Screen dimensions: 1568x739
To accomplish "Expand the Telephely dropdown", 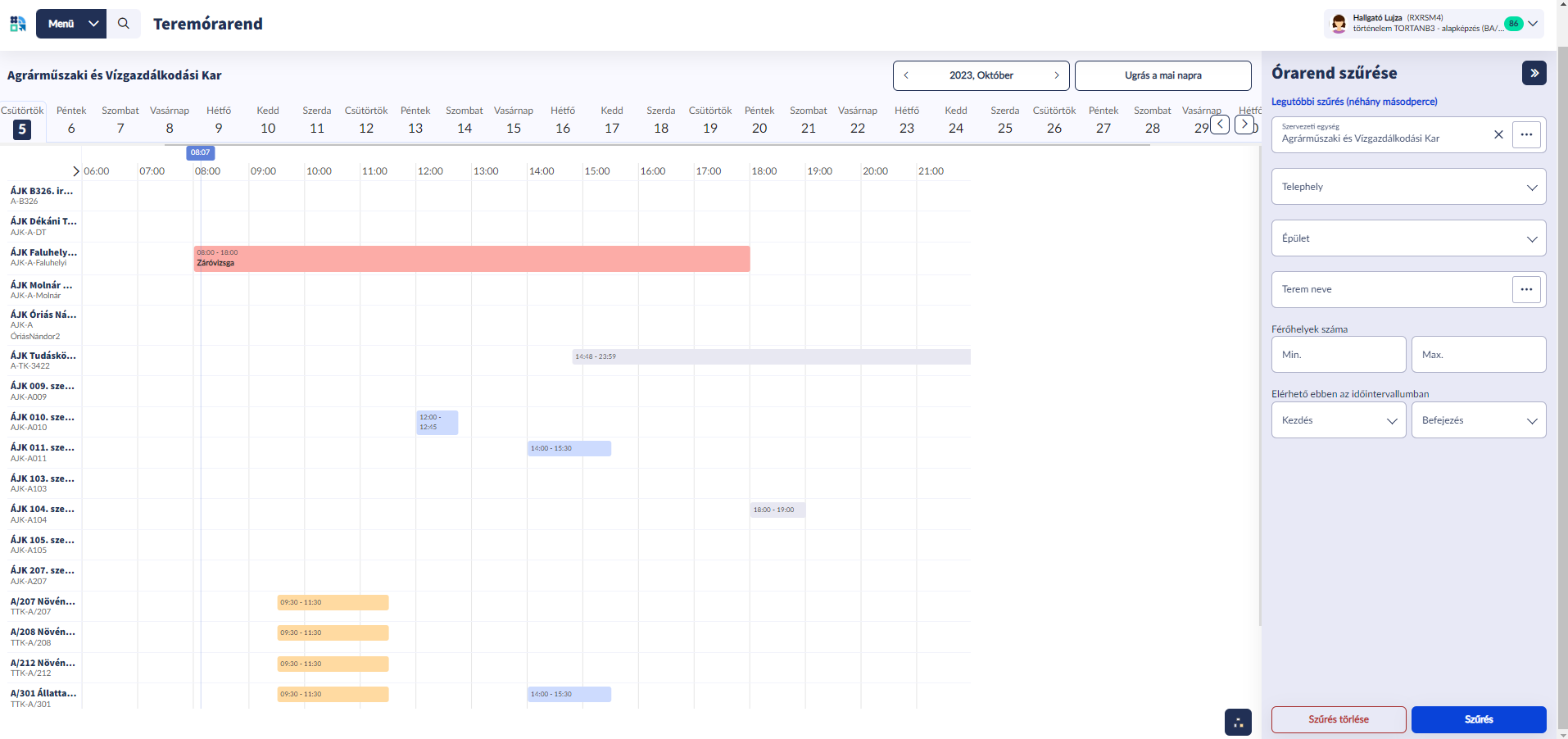I will coord(1408,187).
